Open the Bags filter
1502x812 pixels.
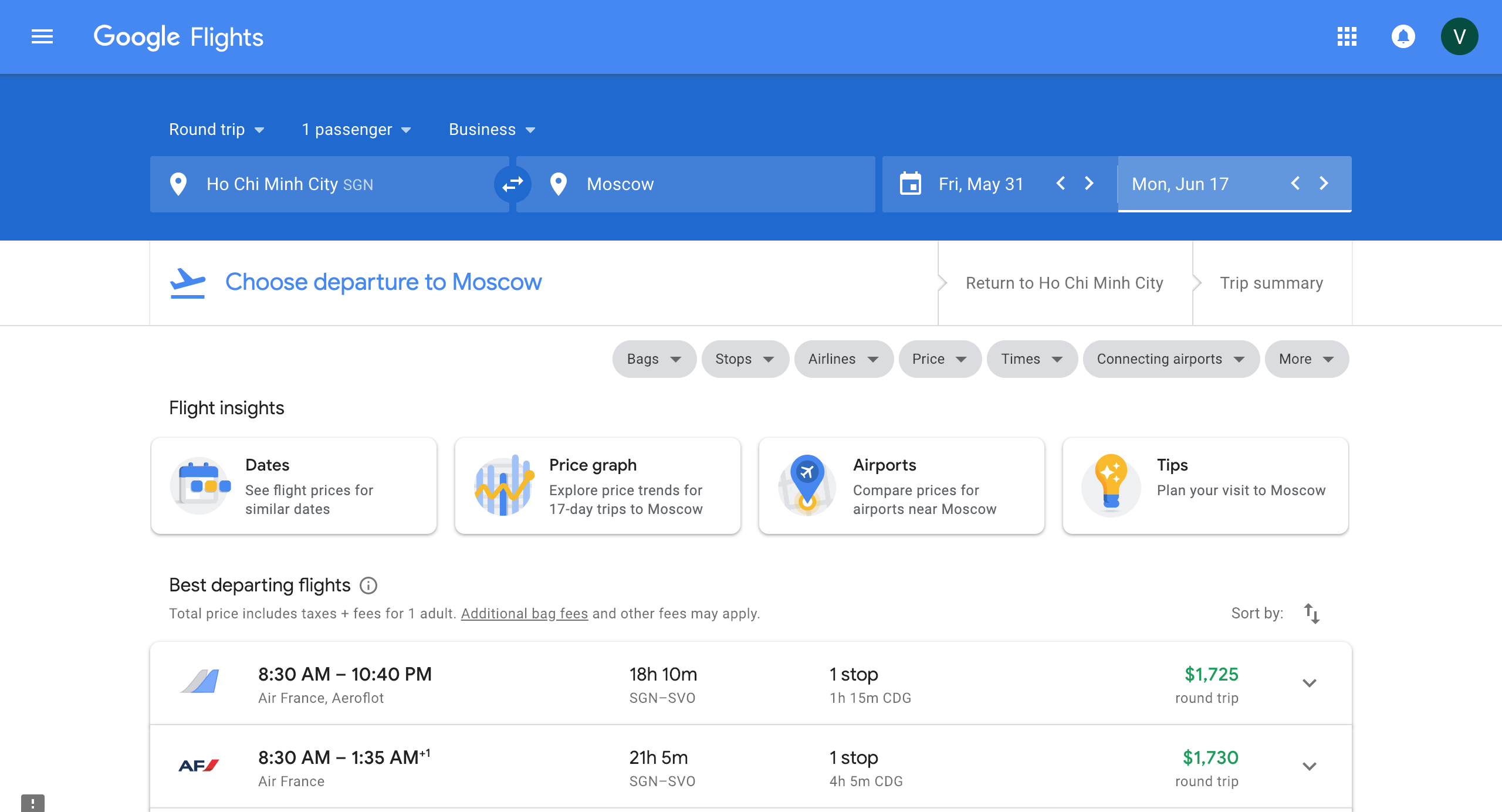tap(654, 359)
